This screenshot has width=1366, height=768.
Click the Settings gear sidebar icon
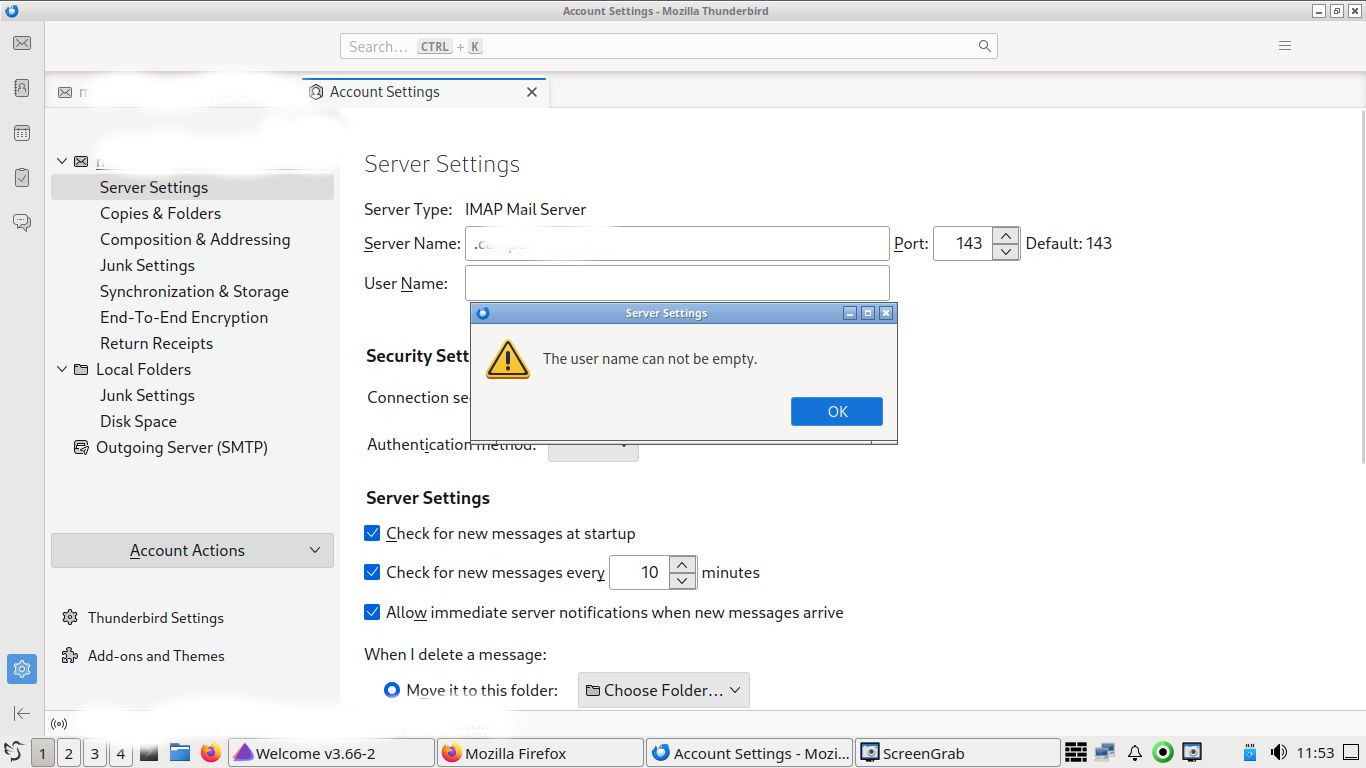(22, 669)
